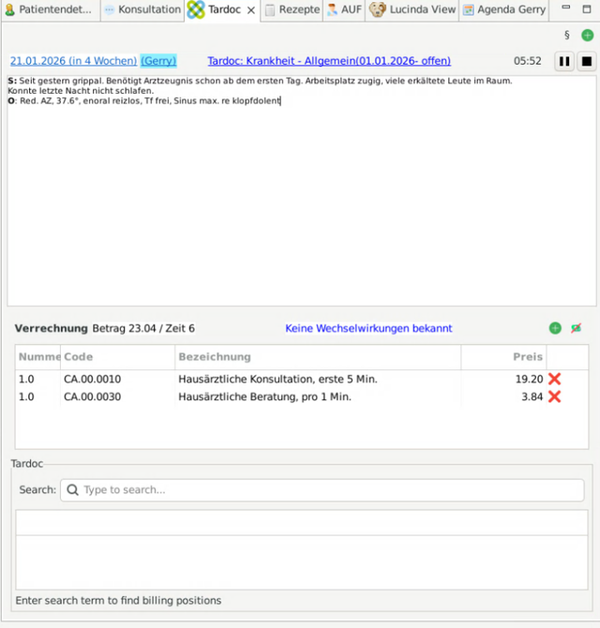
Task: Open the Agenda Gerry tab
Action: click(x=504, y=10)
